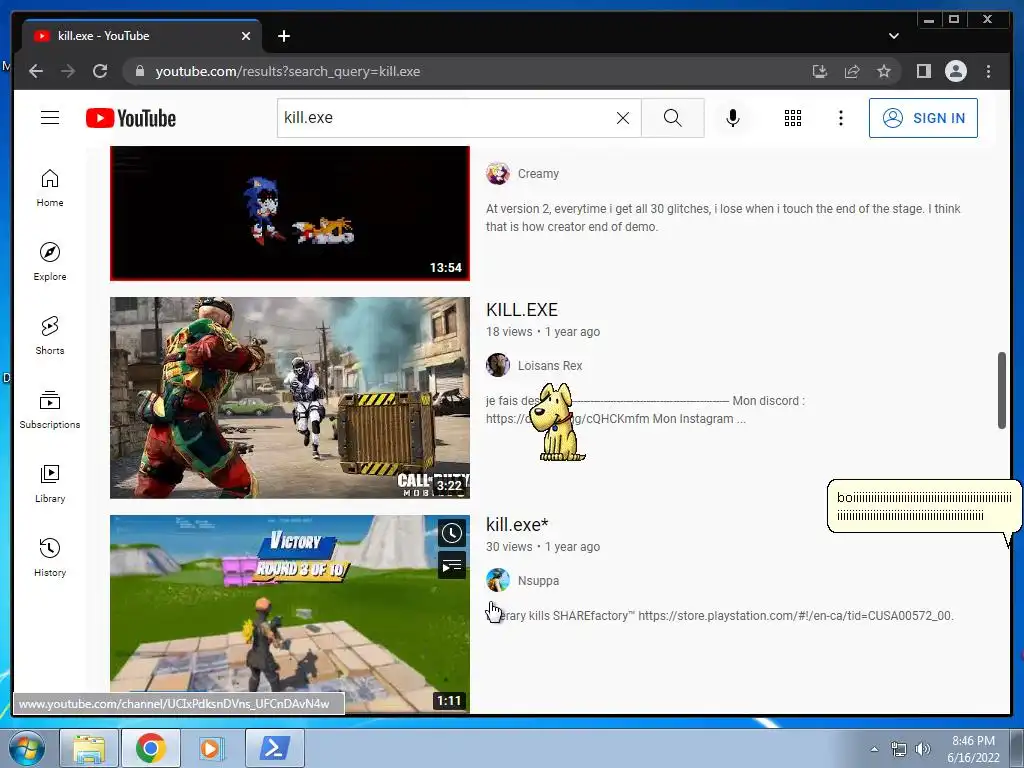Click the SIGN IN button
The height and width of the screenshot is (768, 1024).
pos(923,118)
